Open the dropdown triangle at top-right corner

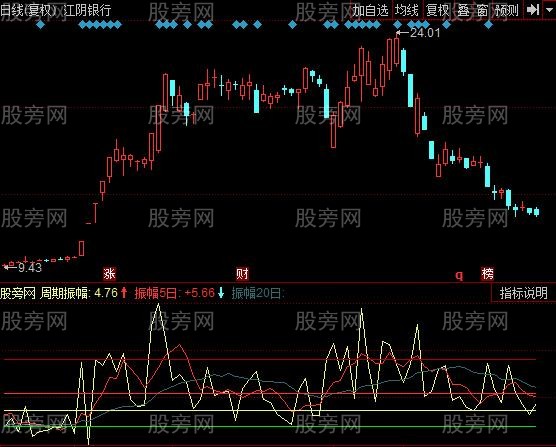point(550,10)
